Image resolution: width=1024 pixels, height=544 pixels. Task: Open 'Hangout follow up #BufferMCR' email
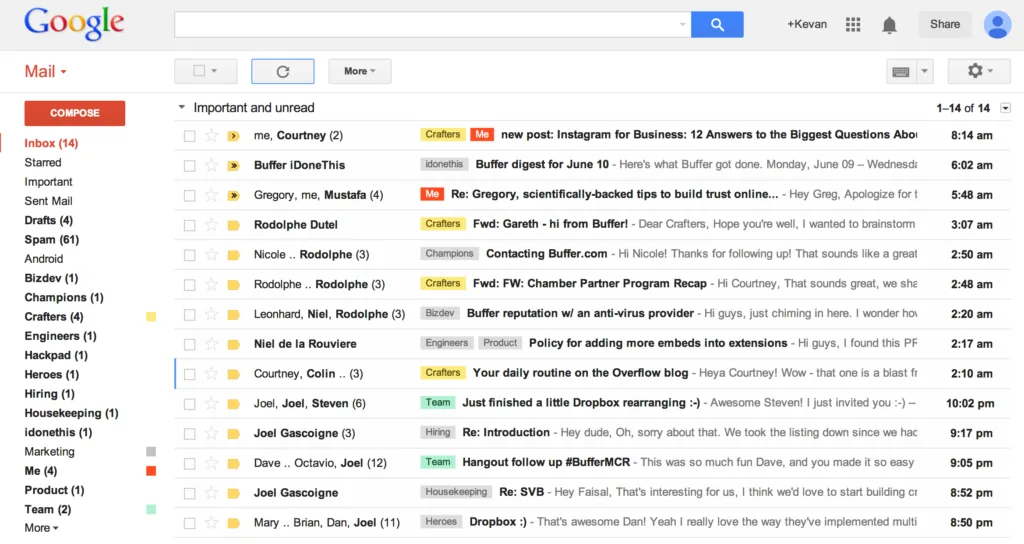pyautogui.click(x=546, y=462)
